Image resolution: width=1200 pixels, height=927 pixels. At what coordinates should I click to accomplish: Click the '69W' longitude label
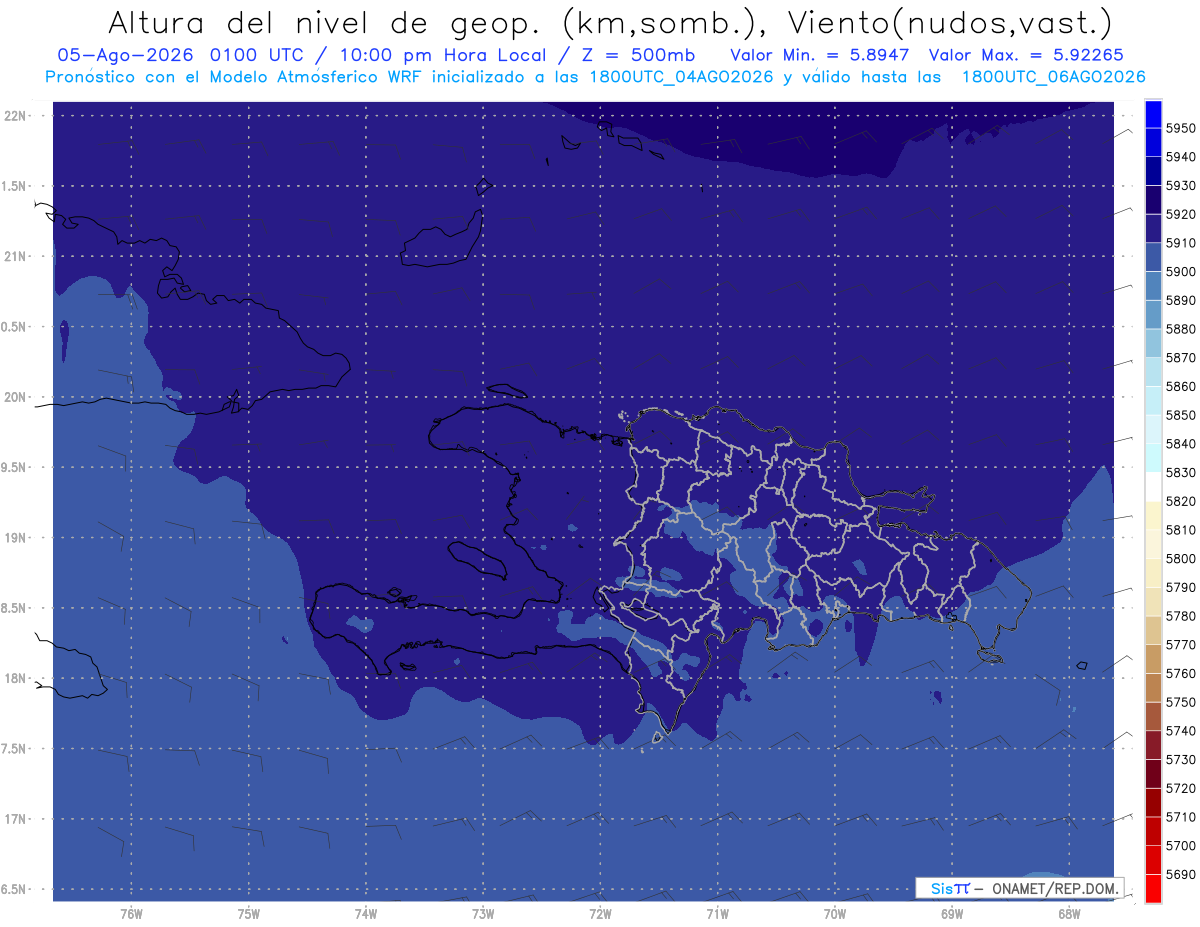(952, 914)
